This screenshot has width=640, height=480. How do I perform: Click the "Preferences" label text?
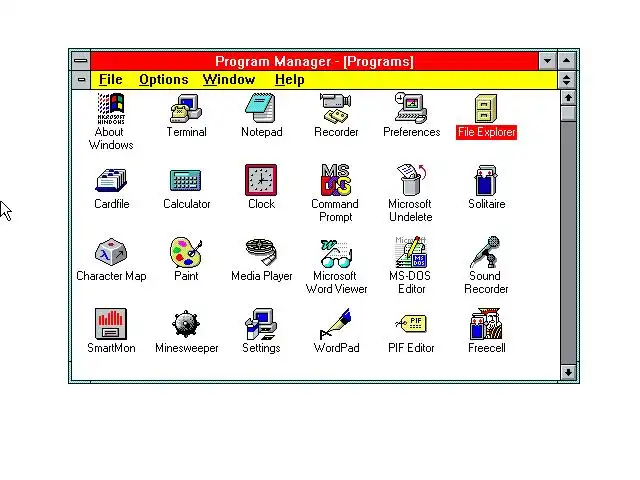coord(411,132)
